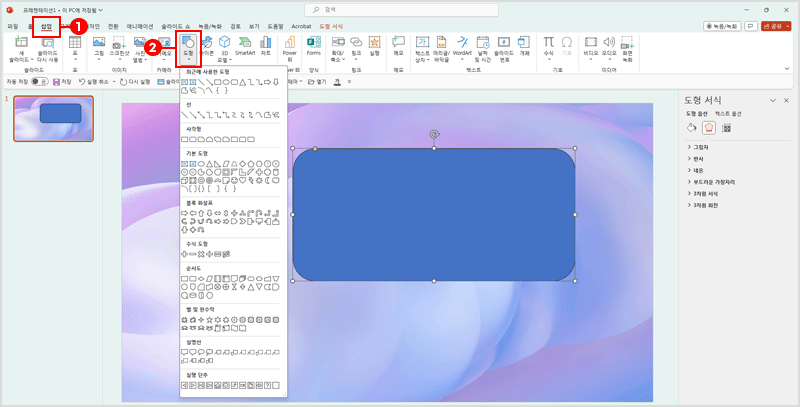
Task: Open the 효과 (Effects) pentagon icon in format pane
Action: [x=708, y=128]
